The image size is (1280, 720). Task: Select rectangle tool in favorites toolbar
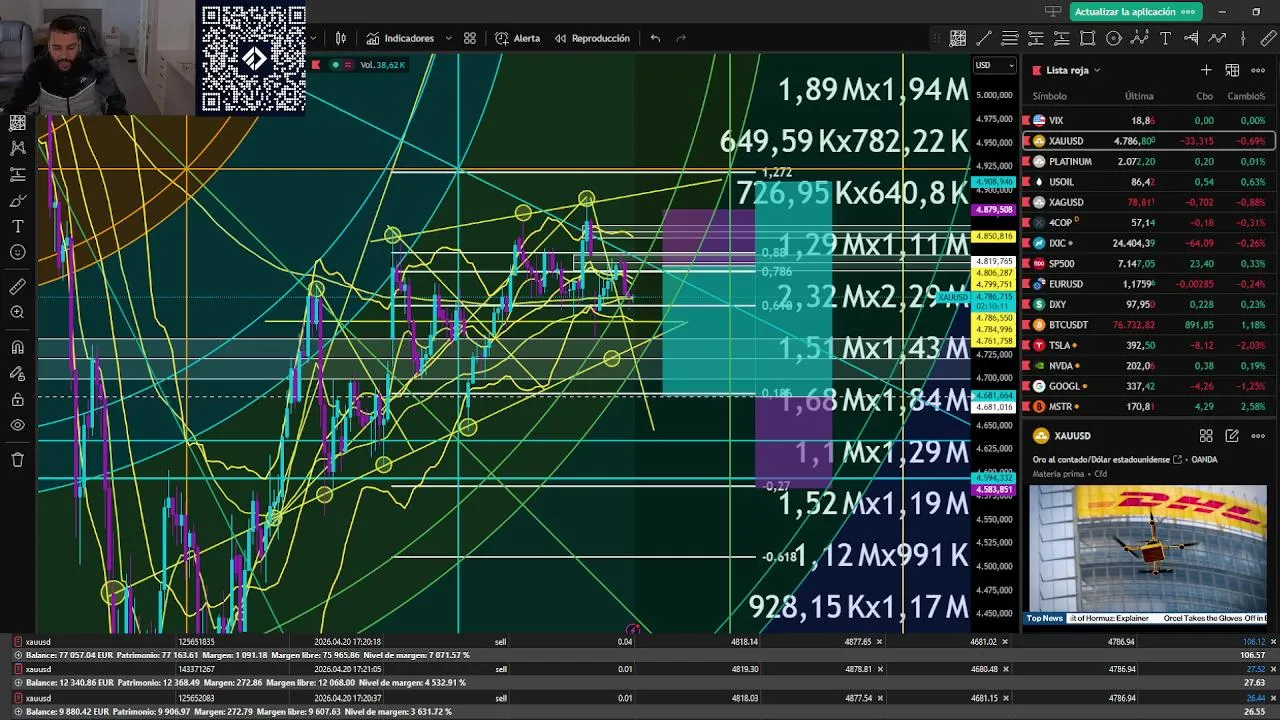point(1088,38)
